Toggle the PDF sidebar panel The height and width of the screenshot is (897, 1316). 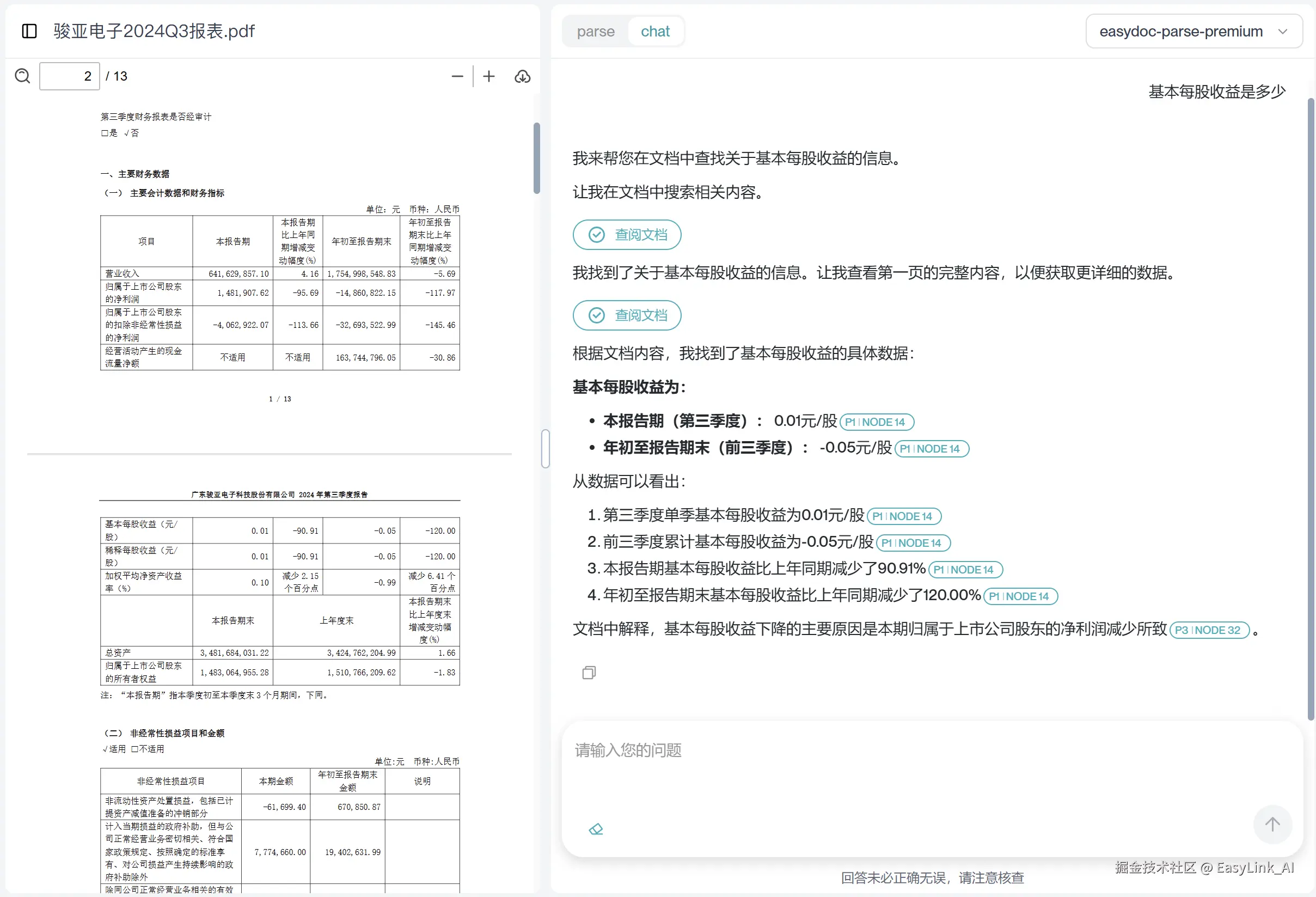(x=29, y=32)
